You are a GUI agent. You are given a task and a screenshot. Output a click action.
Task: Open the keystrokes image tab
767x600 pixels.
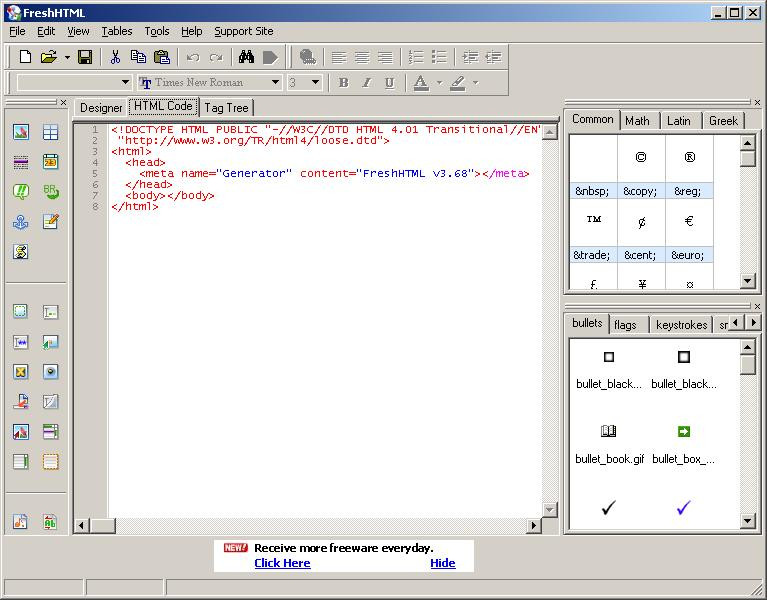pos(681,325)
